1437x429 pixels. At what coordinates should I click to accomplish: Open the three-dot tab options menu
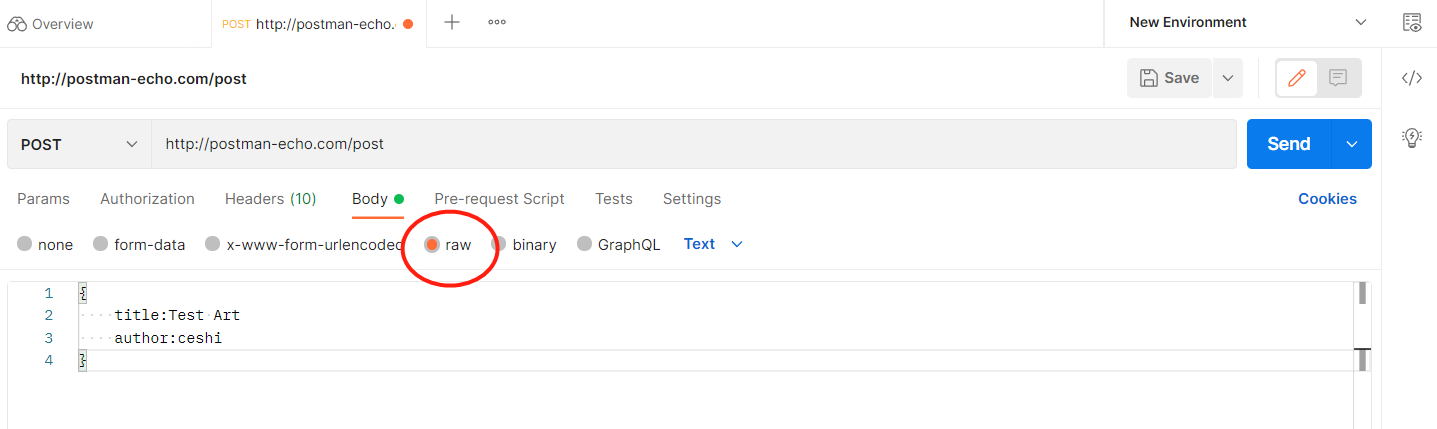click(497, 22)
